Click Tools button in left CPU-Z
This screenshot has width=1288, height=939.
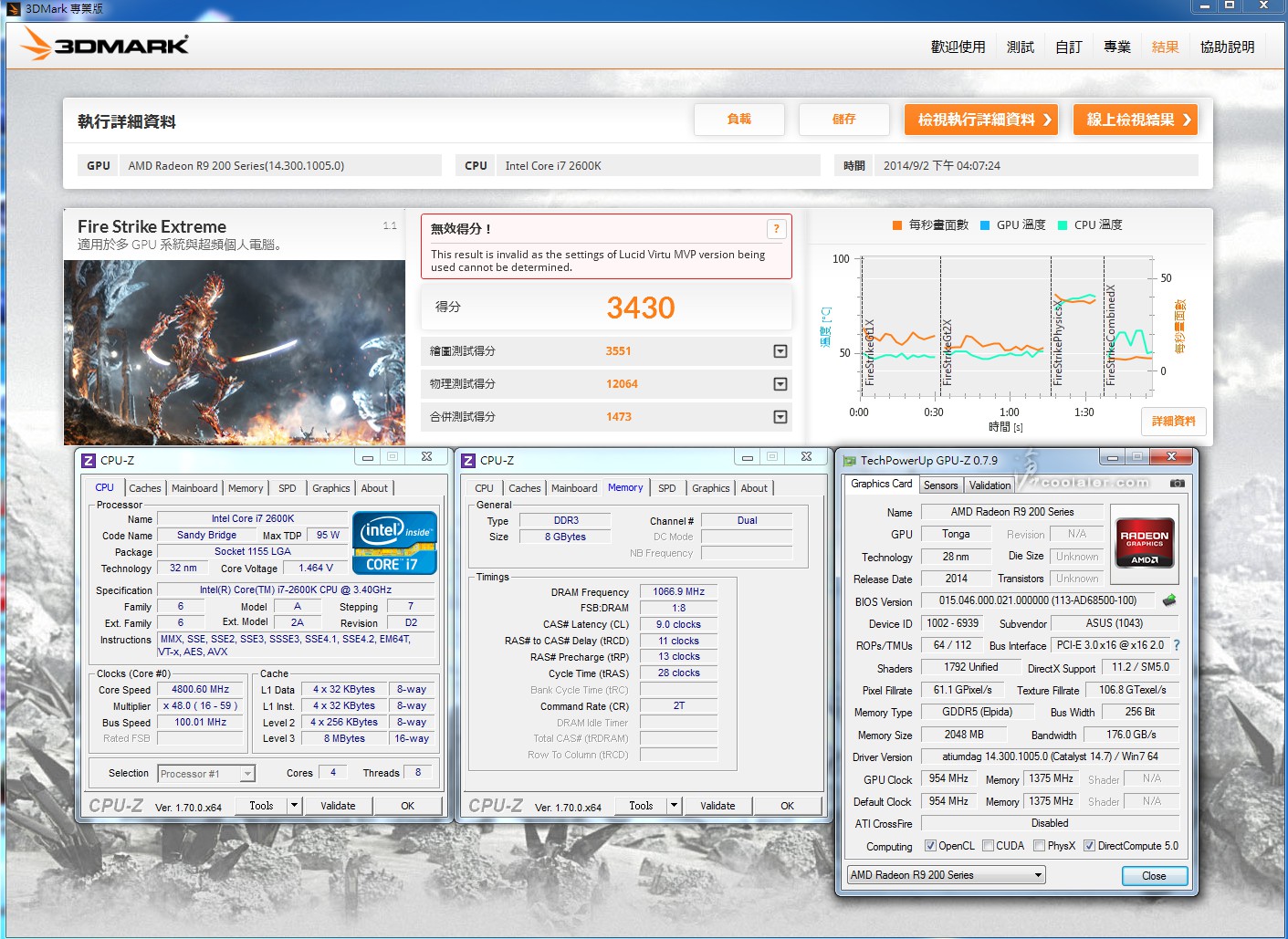coord(261,806)
